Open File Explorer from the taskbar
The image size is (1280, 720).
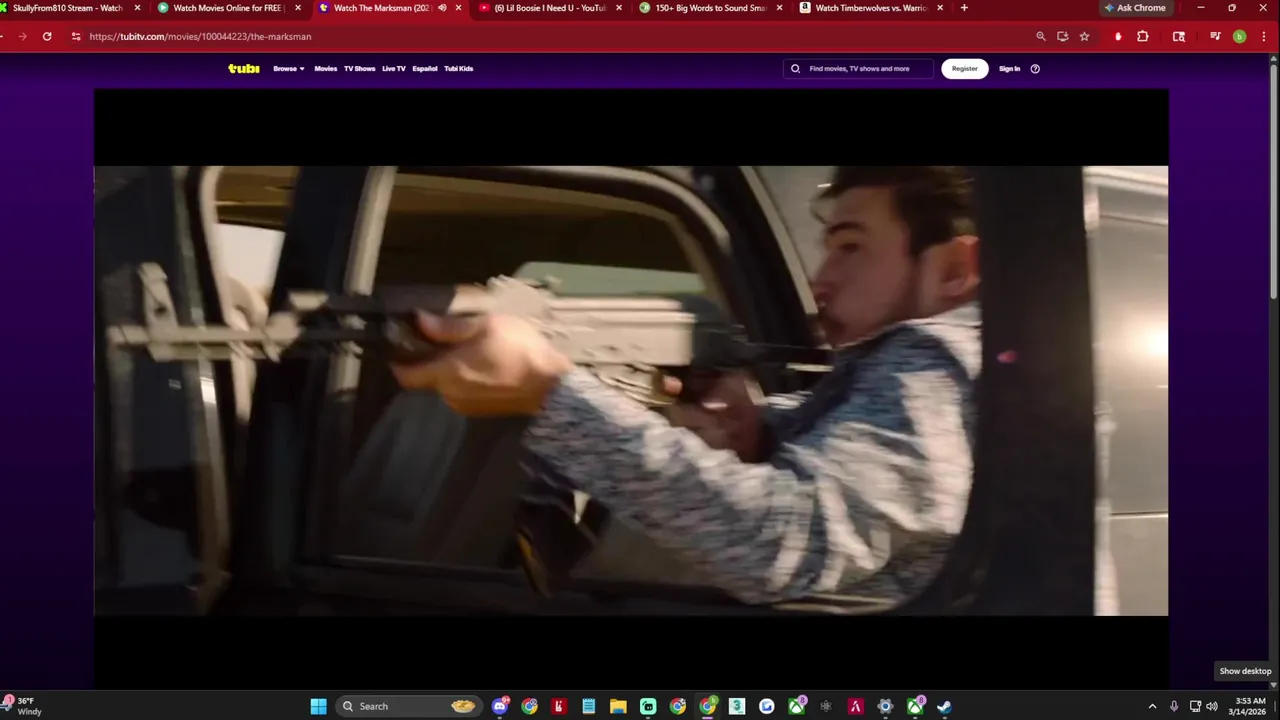click(x=618, y=706)
